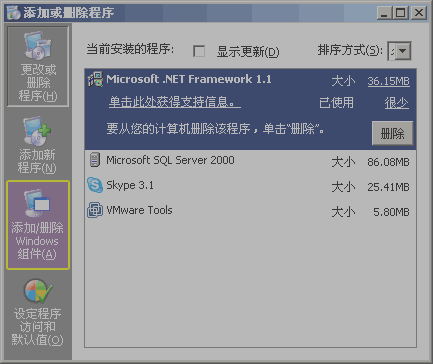Click the Microsoft SQL Server 2000 icon
Image resolution: width=433 pixels, height=364 pixels.
click(x=95, y=160)
